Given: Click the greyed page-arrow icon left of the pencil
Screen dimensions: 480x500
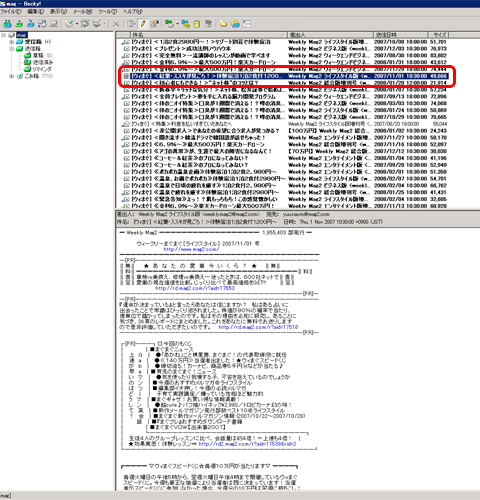Looking at the screenshot, I should (131, 24).
